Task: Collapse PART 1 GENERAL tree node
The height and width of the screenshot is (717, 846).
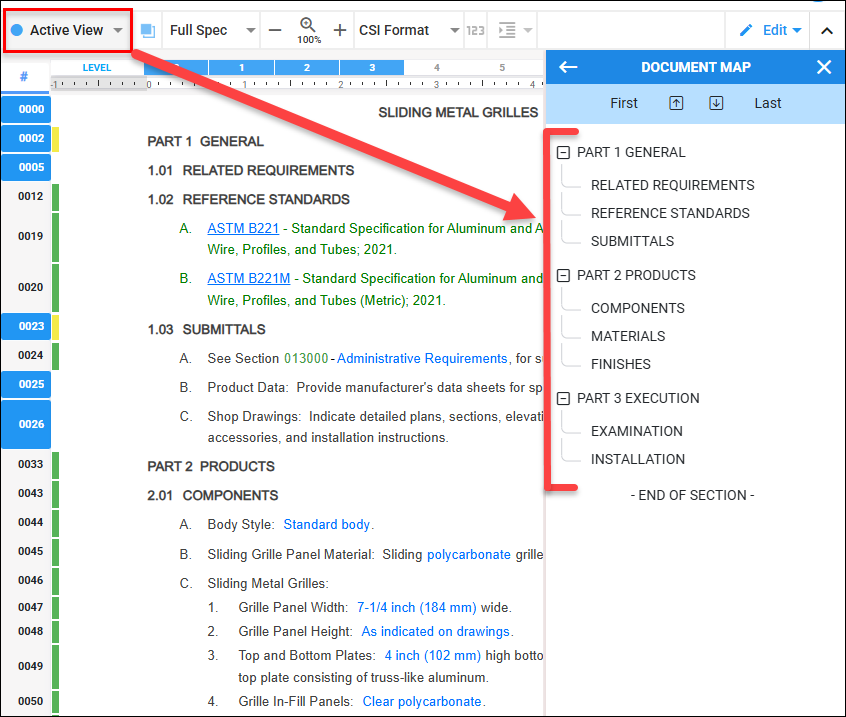Action: tap(563, 153)
